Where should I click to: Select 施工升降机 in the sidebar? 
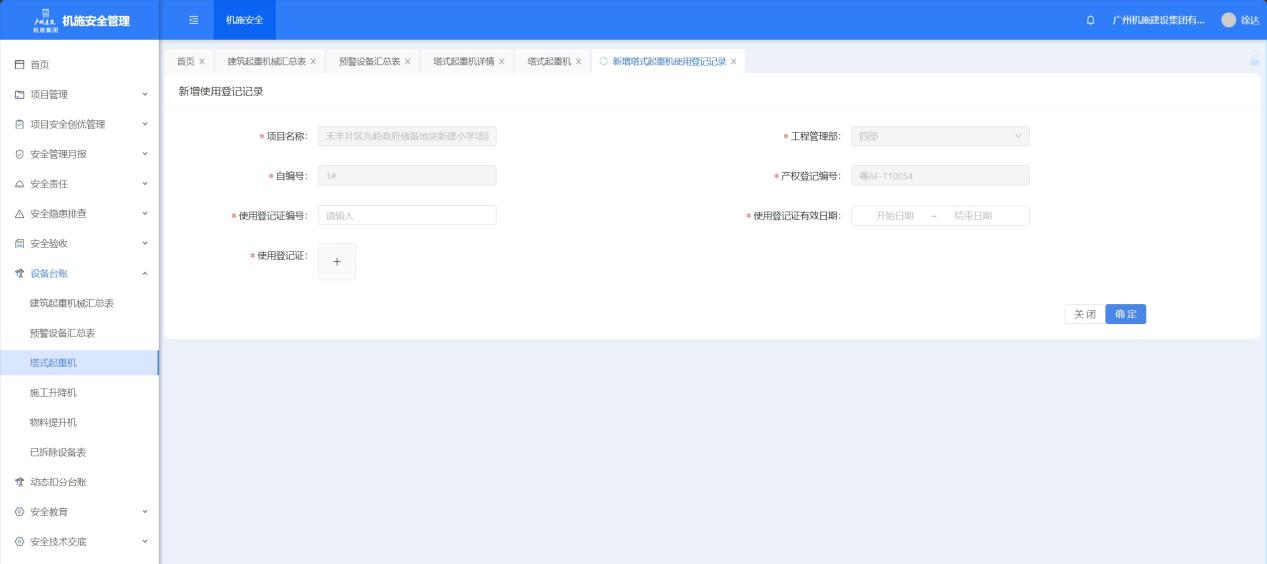tap(53, 393)
